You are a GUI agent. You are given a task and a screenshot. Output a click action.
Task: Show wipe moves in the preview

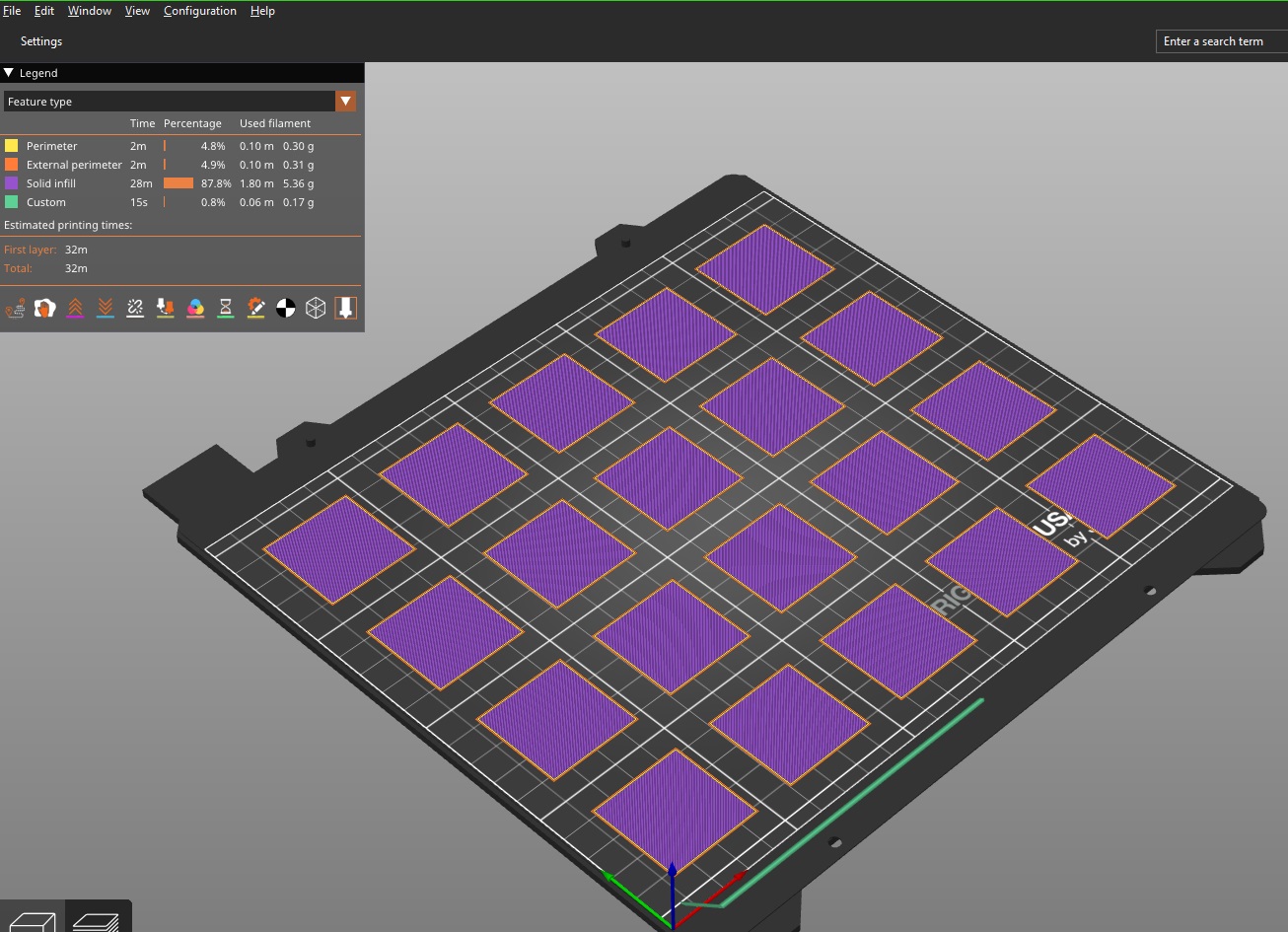[44, 308]
